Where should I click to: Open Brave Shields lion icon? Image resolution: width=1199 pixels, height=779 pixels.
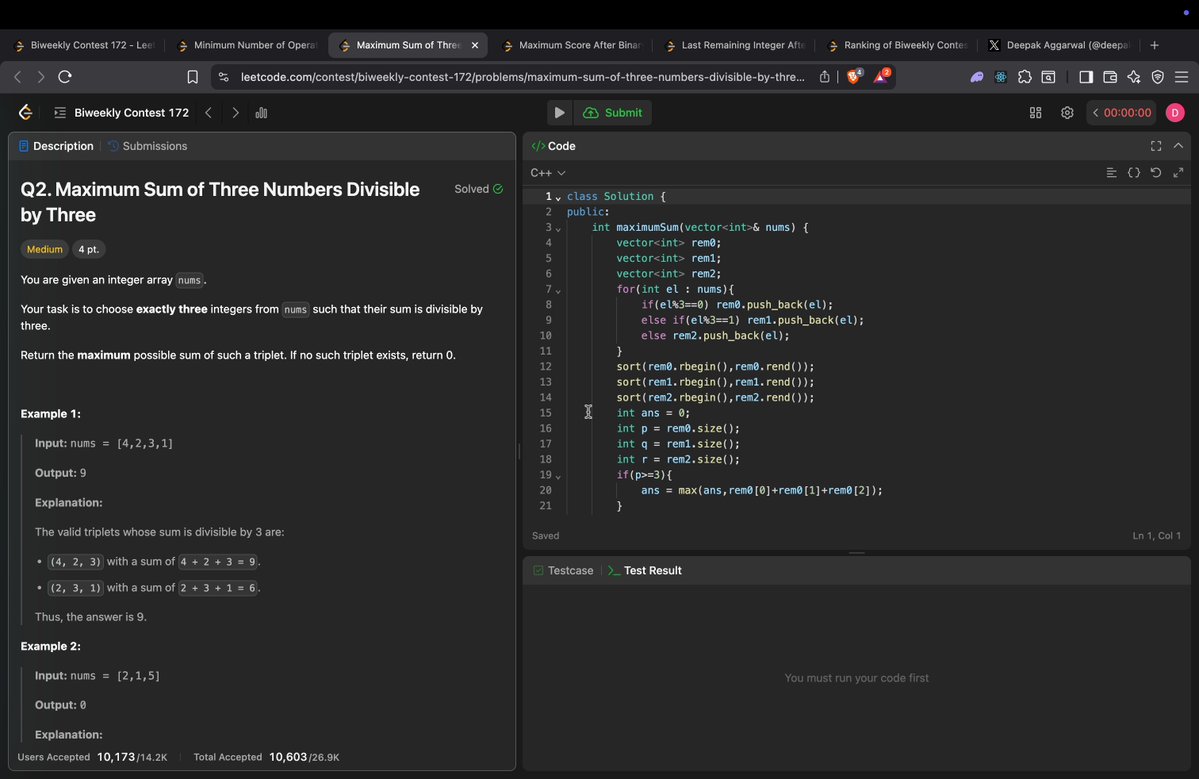pos(854,76)
